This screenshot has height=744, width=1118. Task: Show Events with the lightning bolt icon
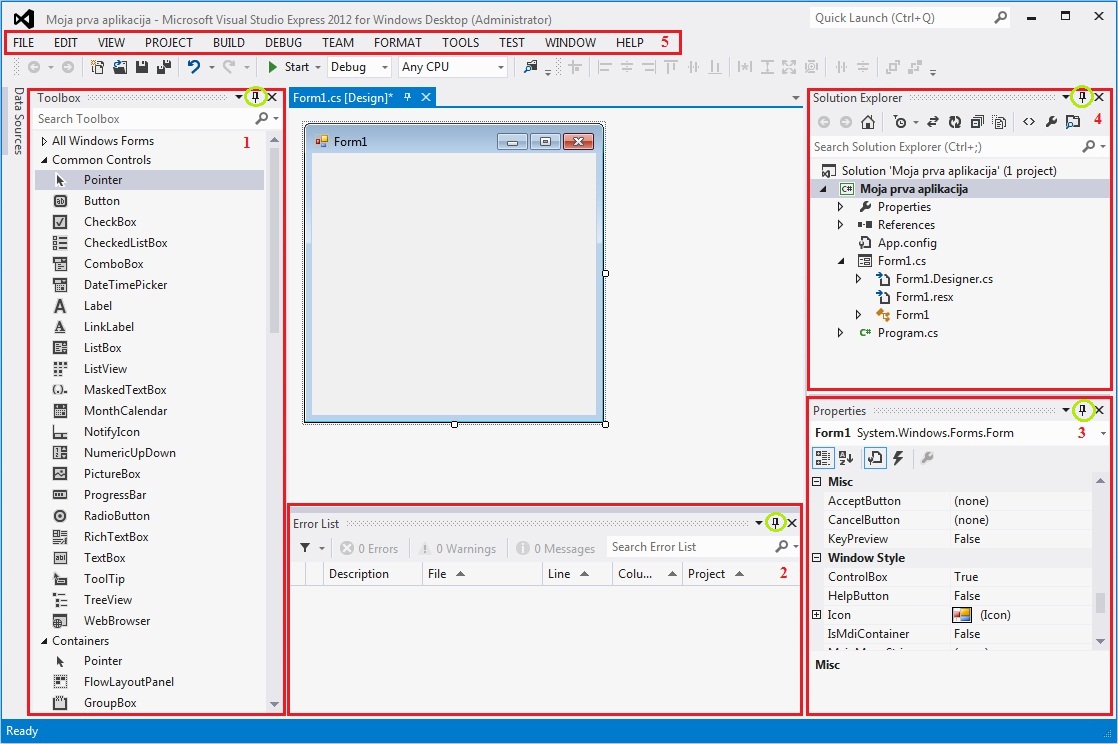898,458
